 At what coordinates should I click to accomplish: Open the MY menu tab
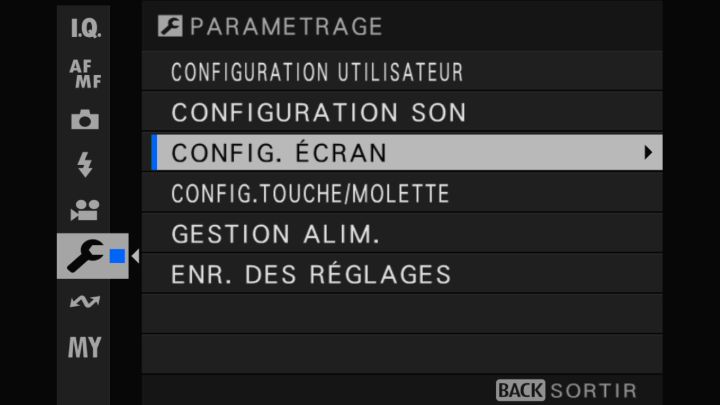85,347
